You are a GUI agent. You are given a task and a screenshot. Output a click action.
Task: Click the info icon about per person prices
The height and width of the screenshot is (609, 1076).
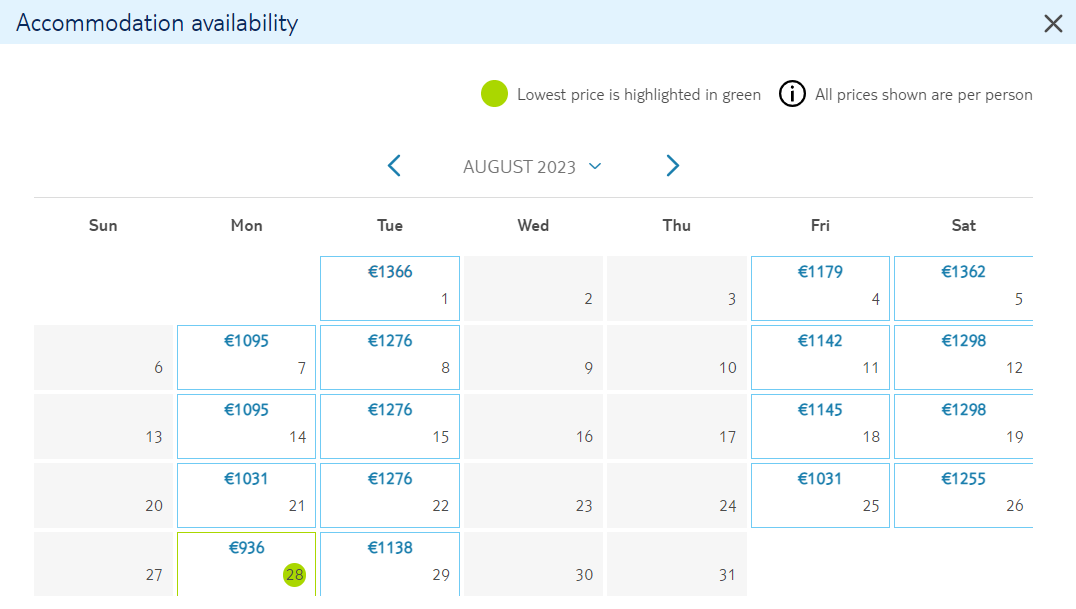tap(792, 93)
